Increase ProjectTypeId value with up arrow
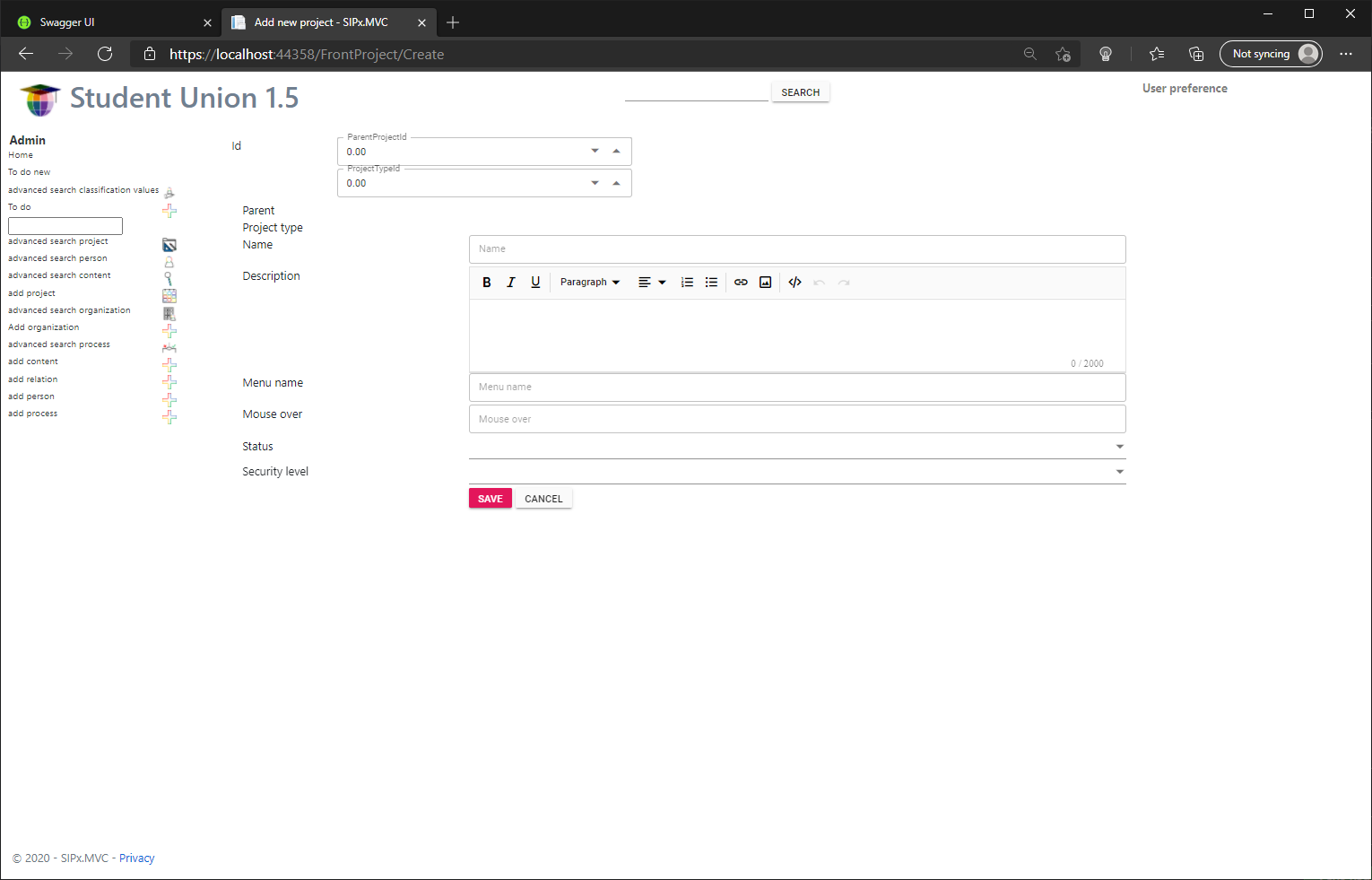Screen dimensions: 1372x880 (x=616, y=183)
